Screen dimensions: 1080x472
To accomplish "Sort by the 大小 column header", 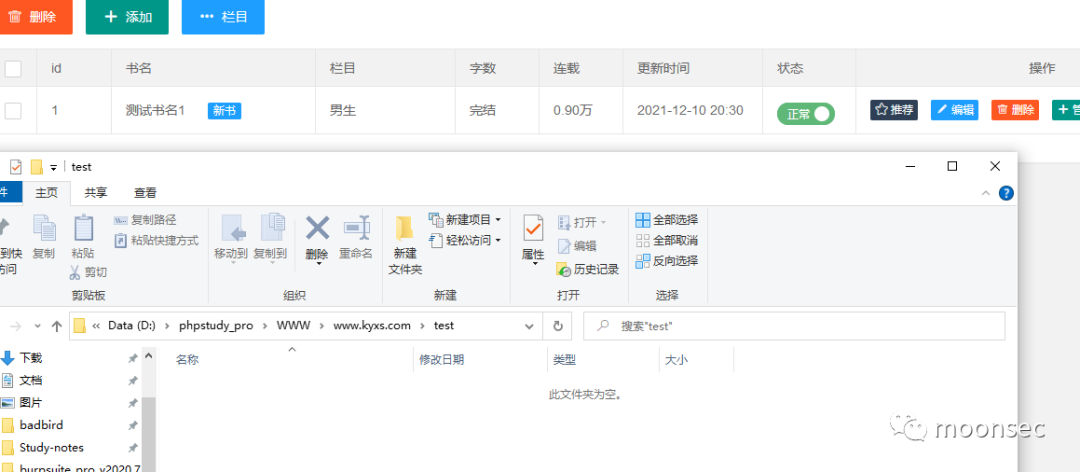I will (x=697, y=360).
